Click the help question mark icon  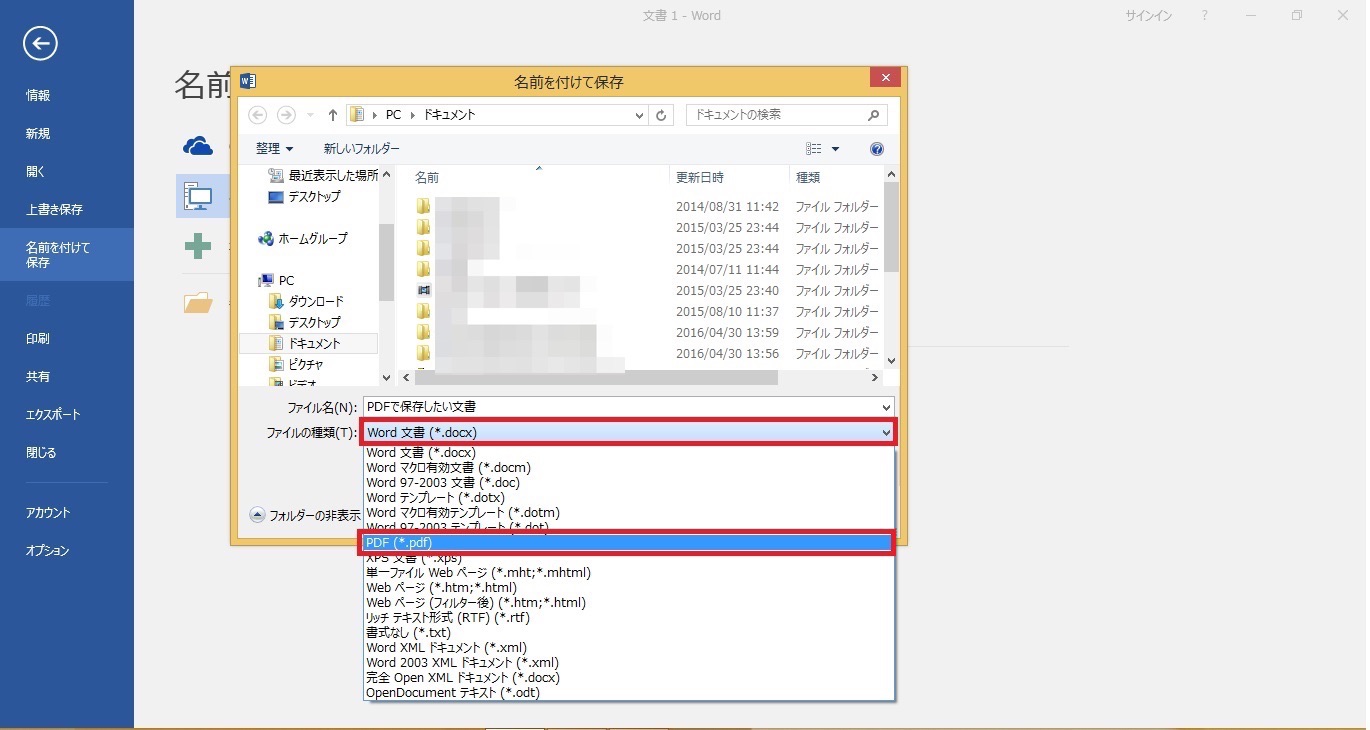coord(877,149)
